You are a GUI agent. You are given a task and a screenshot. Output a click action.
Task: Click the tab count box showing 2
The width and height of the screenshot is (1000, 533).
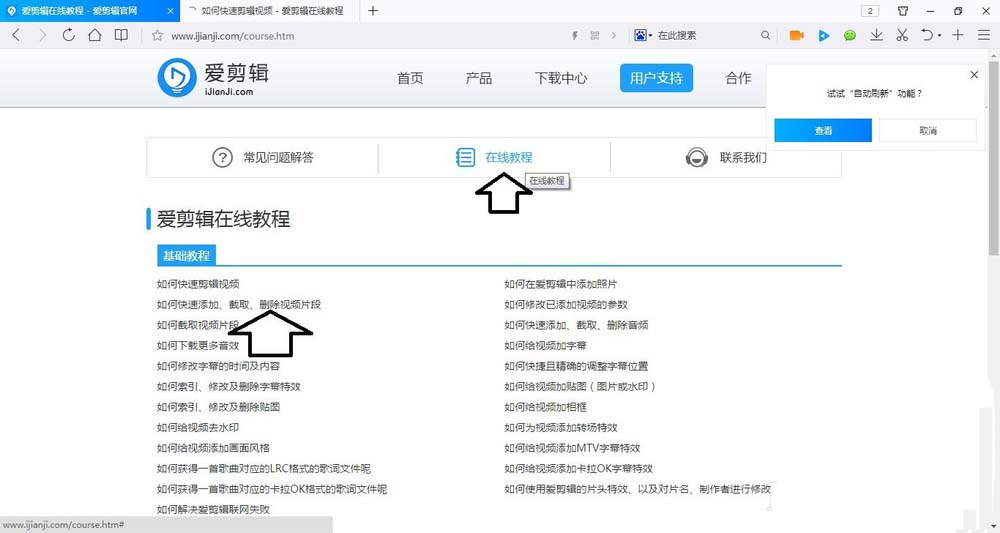(x=870, y=11)
